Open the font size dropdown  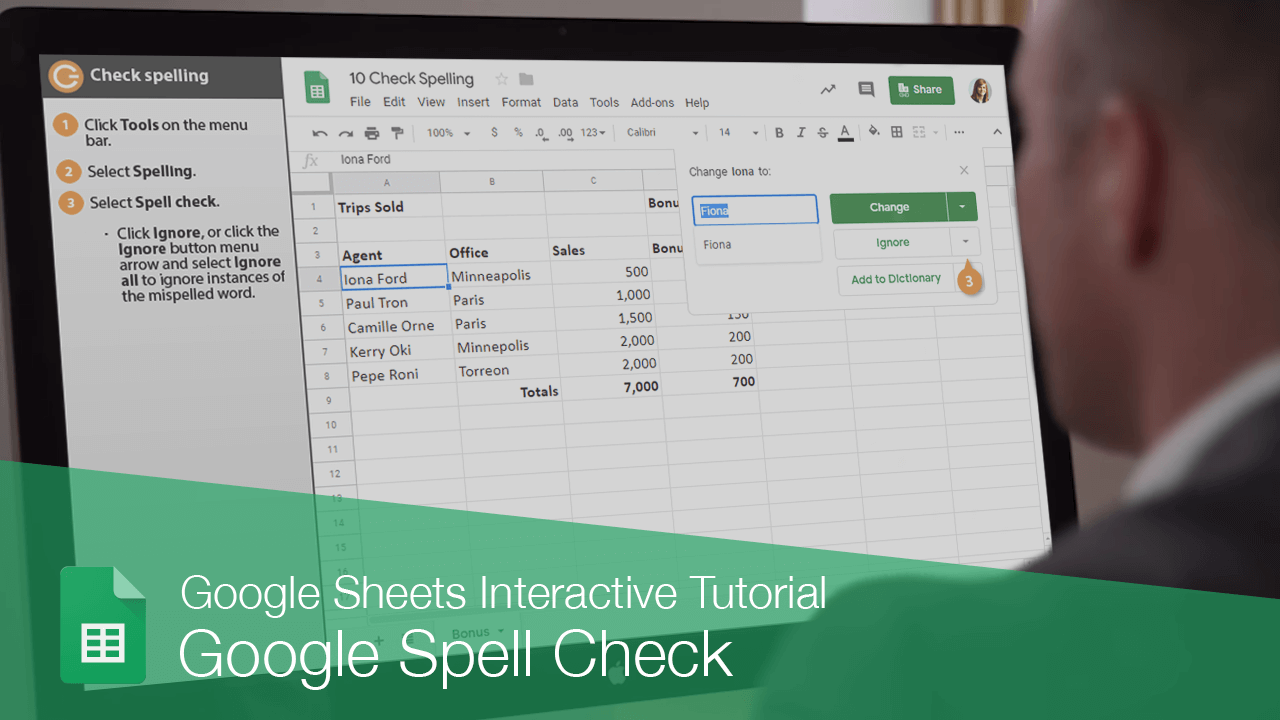coord(737,131)
